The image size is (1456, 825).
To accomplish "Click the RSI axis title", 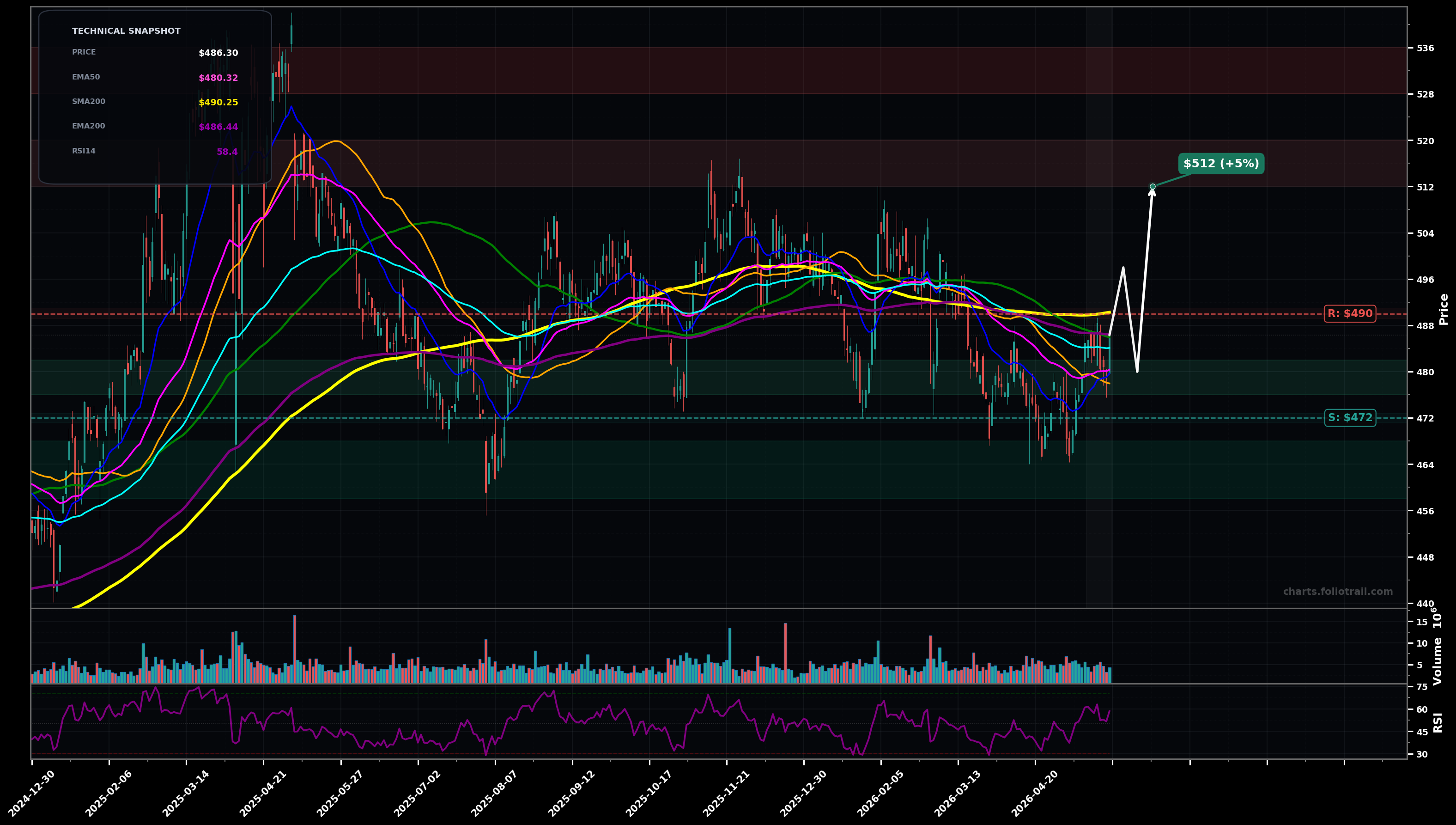I will pyautogui.click(x=1438, y=722).
